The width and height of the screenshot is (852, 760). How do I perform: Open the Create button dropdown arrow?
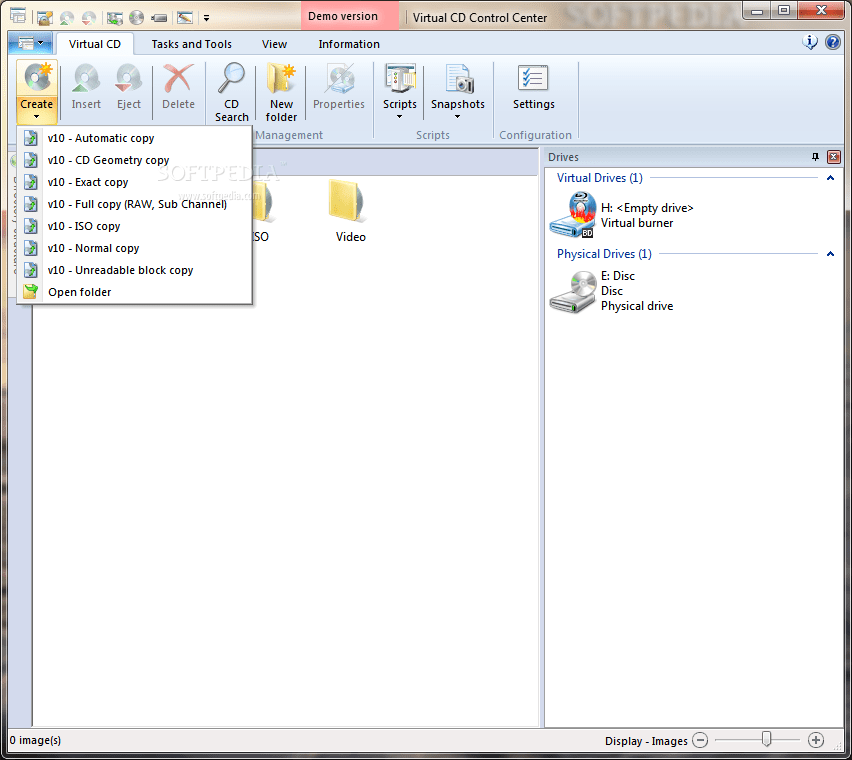click(37, 117)
